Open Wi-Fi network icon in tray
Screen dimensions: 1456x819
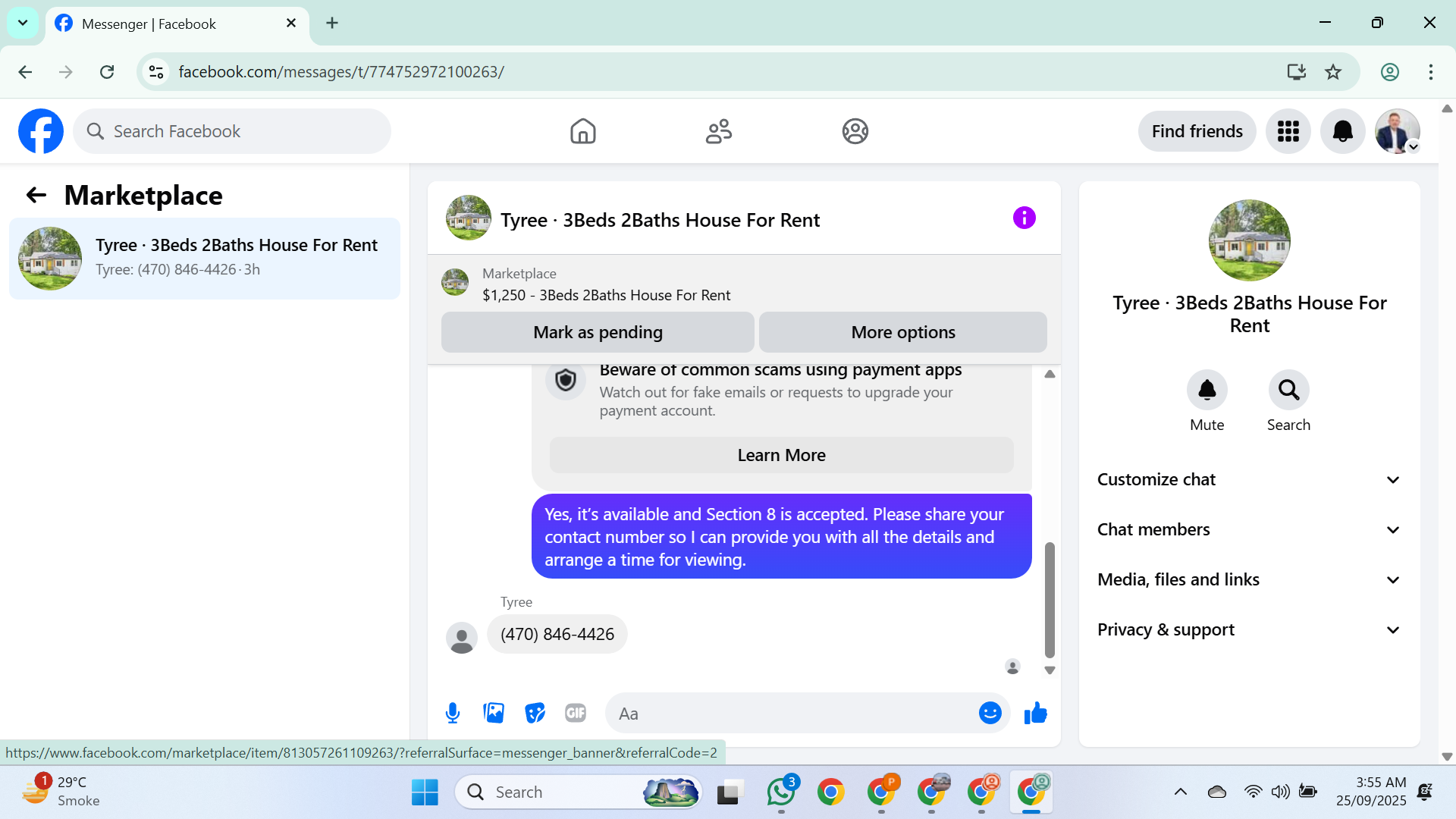(1253, 792)
